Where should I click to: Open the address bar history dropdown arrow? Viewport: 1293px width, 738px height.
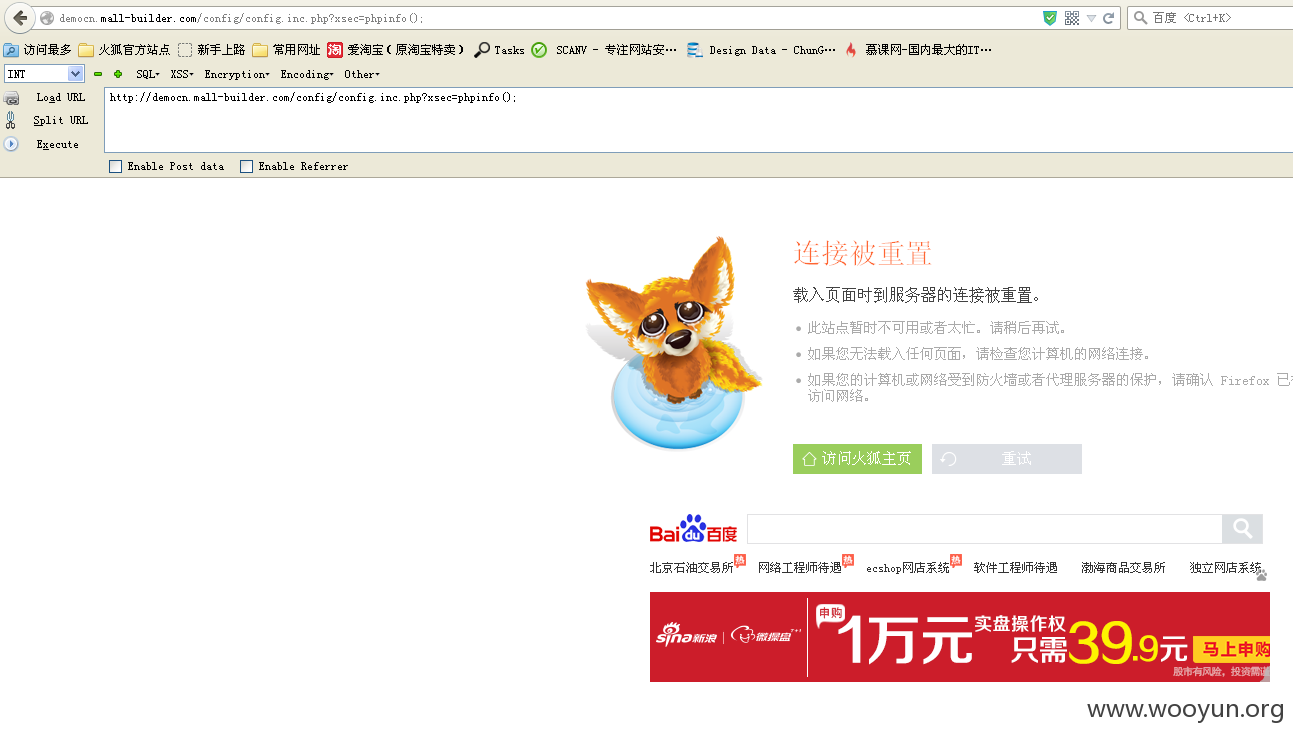(x=1091, y=18)
